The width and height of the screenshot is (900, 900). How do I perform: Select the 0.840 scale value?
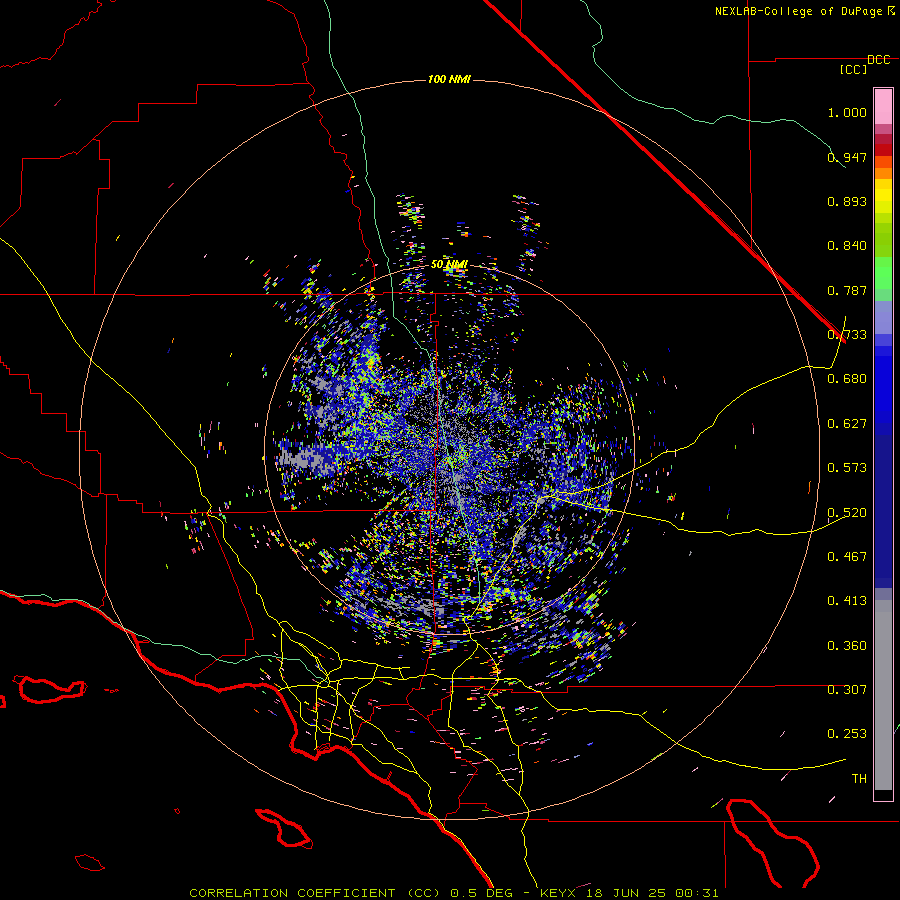847,246
